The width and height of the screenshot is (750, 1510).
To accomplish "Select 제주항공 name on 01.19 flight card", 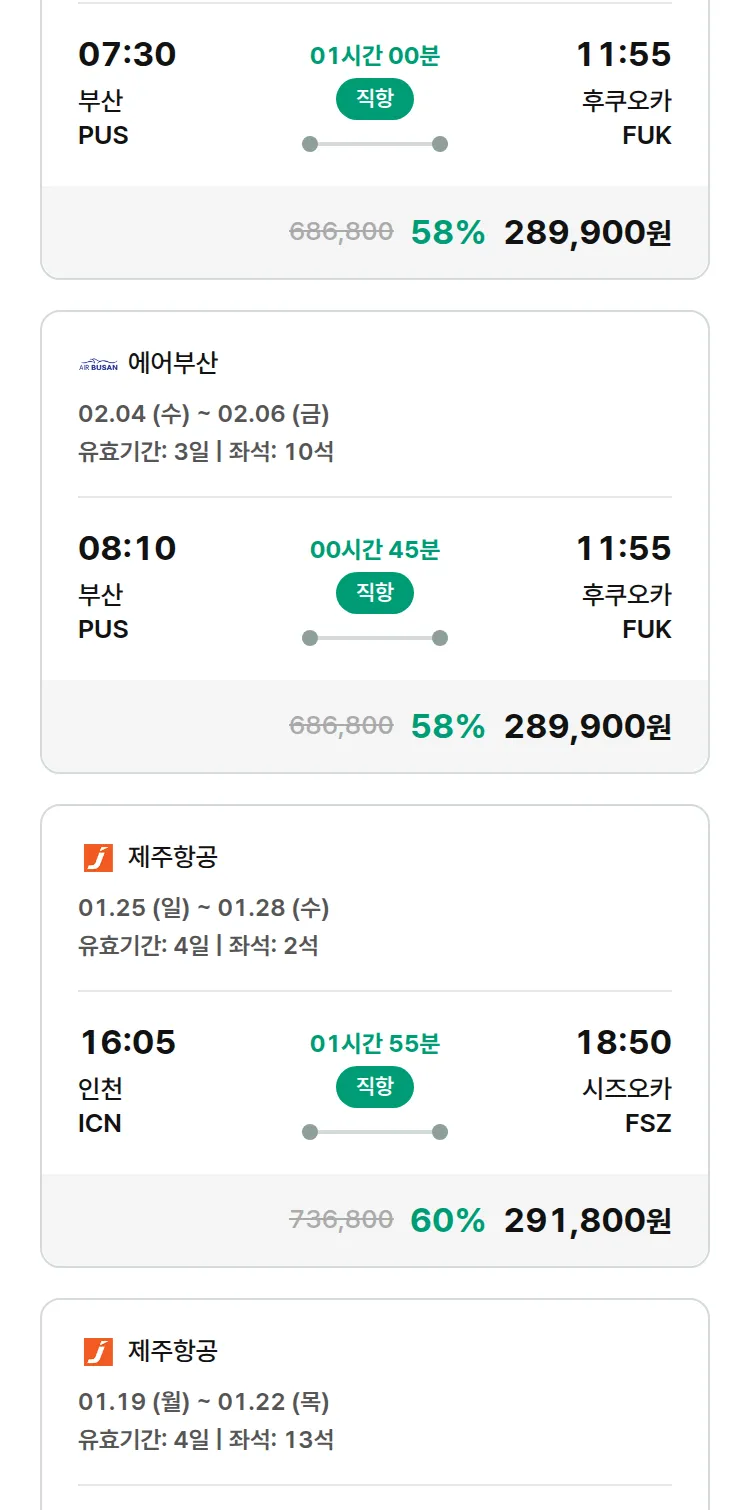I will [x=173, y=1351].
